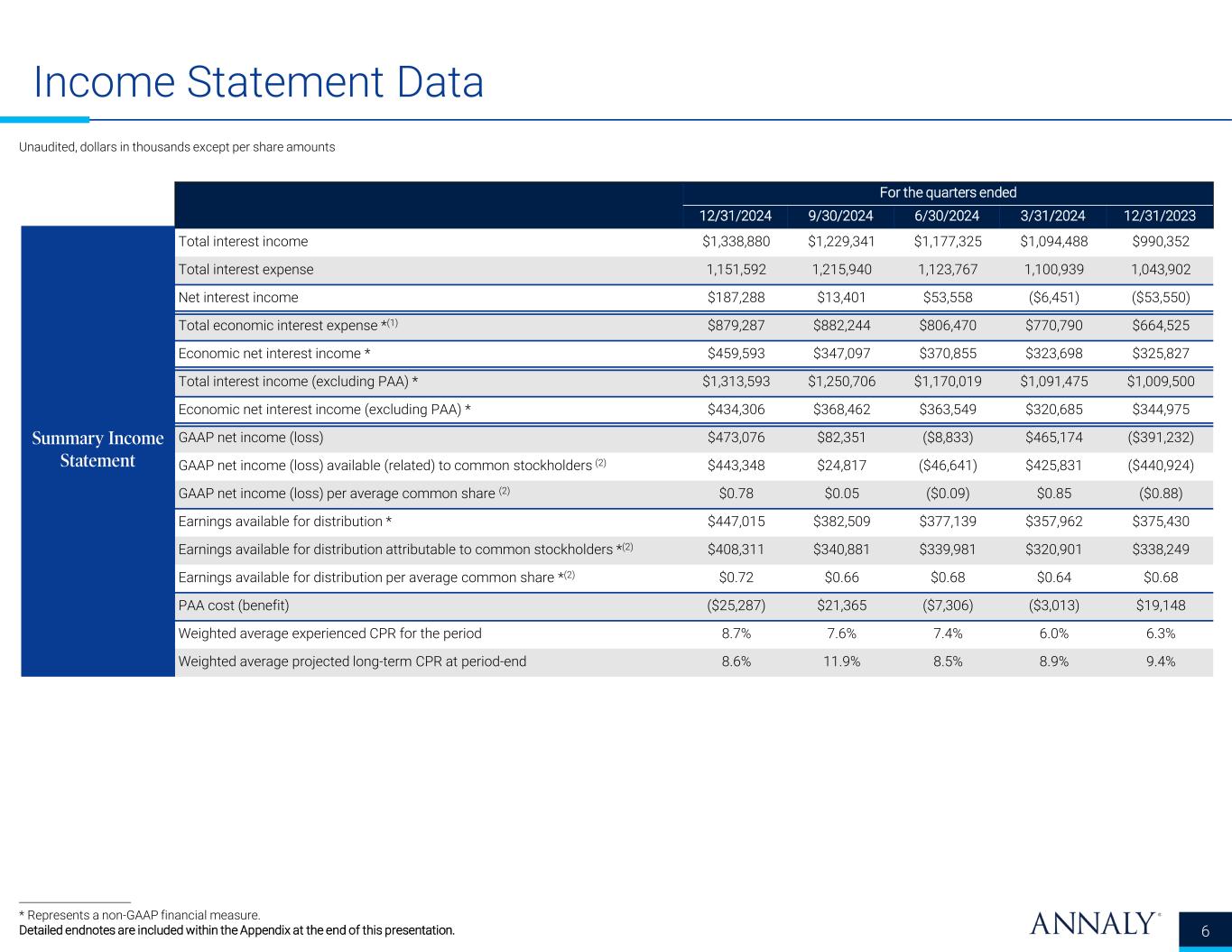1232x952 pixels.
Task: Click the ($391,232) GAAP net loss value
Action: click(x=1160, y=438)
